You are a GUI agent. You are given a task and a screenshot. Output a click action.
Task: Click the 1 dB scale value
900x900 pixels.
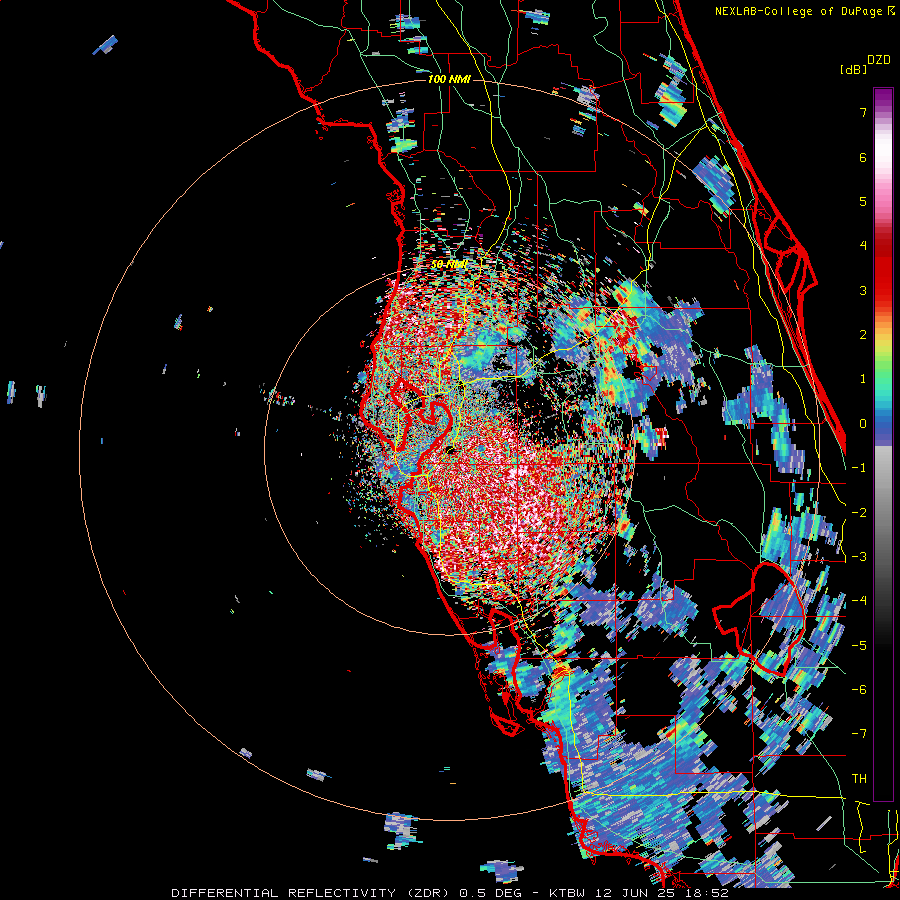pyautogui.click(x=863, y=379)
